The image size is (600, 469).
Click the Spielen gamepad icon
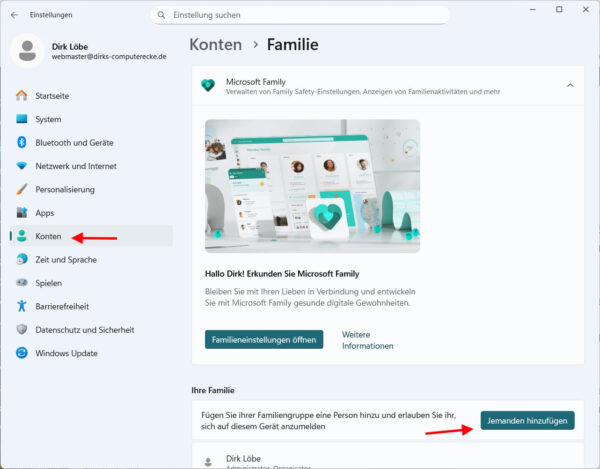coord(22,283)
